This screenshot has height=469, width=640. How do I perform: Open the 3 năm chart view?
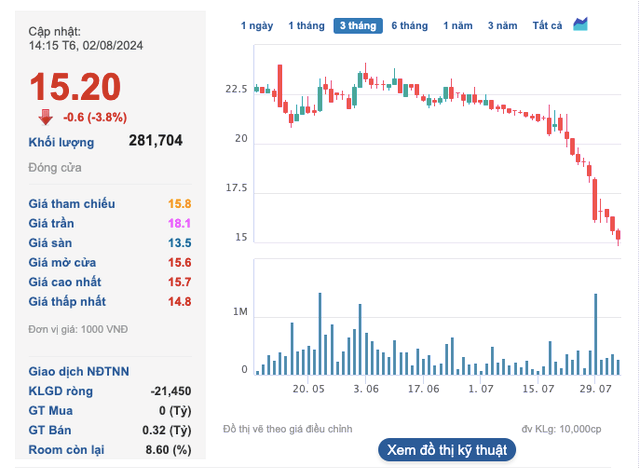[x=502, y=25]
